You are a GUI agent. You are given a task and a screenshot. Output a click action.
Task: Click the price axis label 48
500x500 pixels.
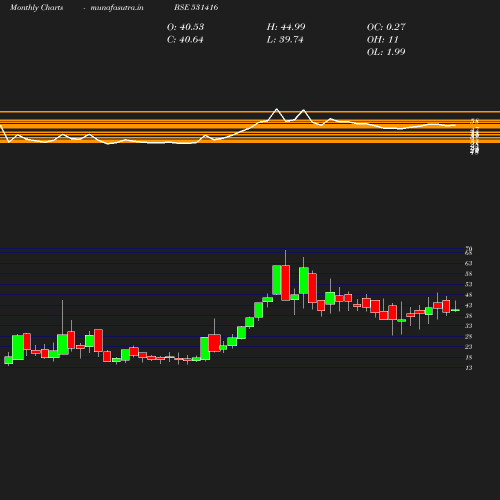[469, 295]
